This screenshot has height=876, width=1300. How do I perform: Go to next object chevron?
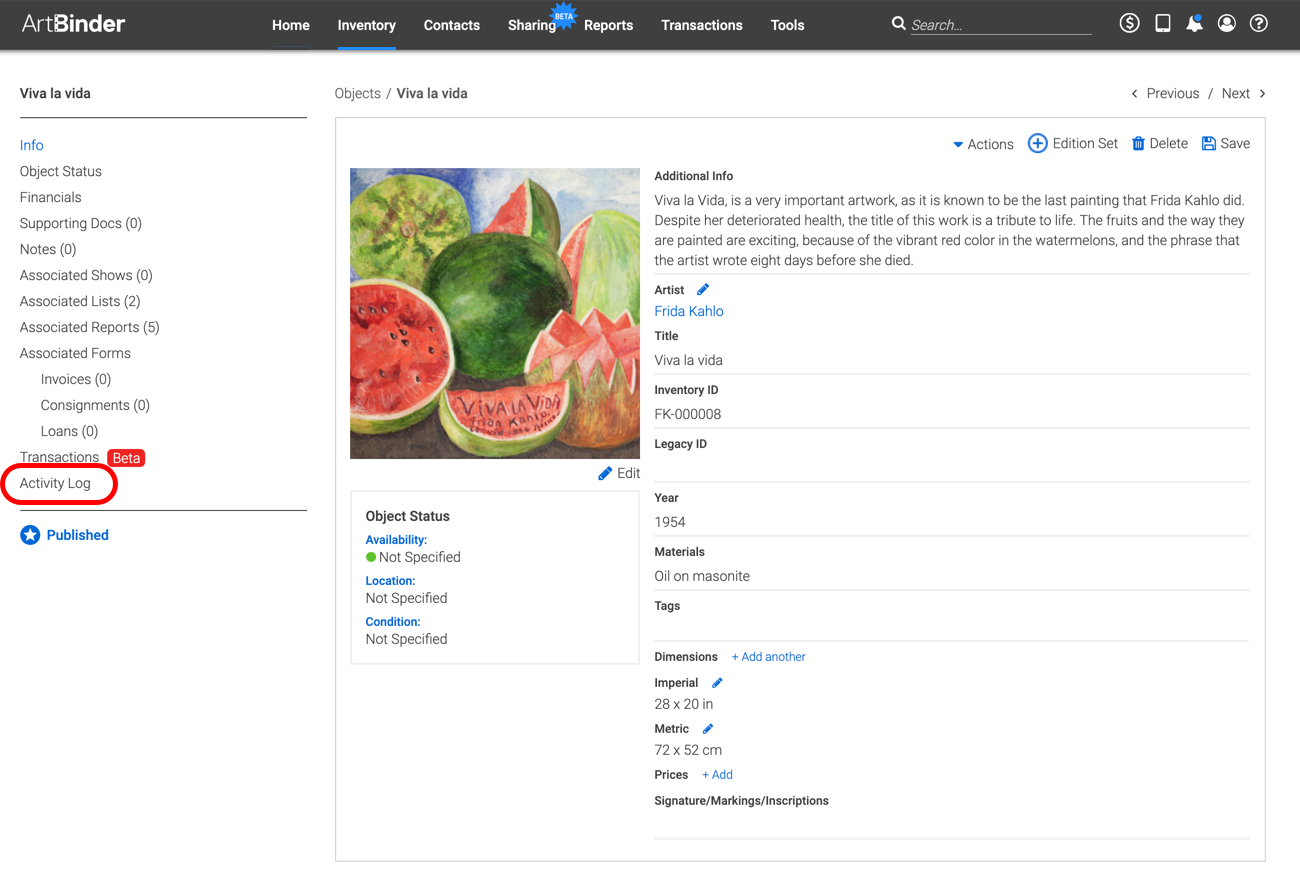1262,93
